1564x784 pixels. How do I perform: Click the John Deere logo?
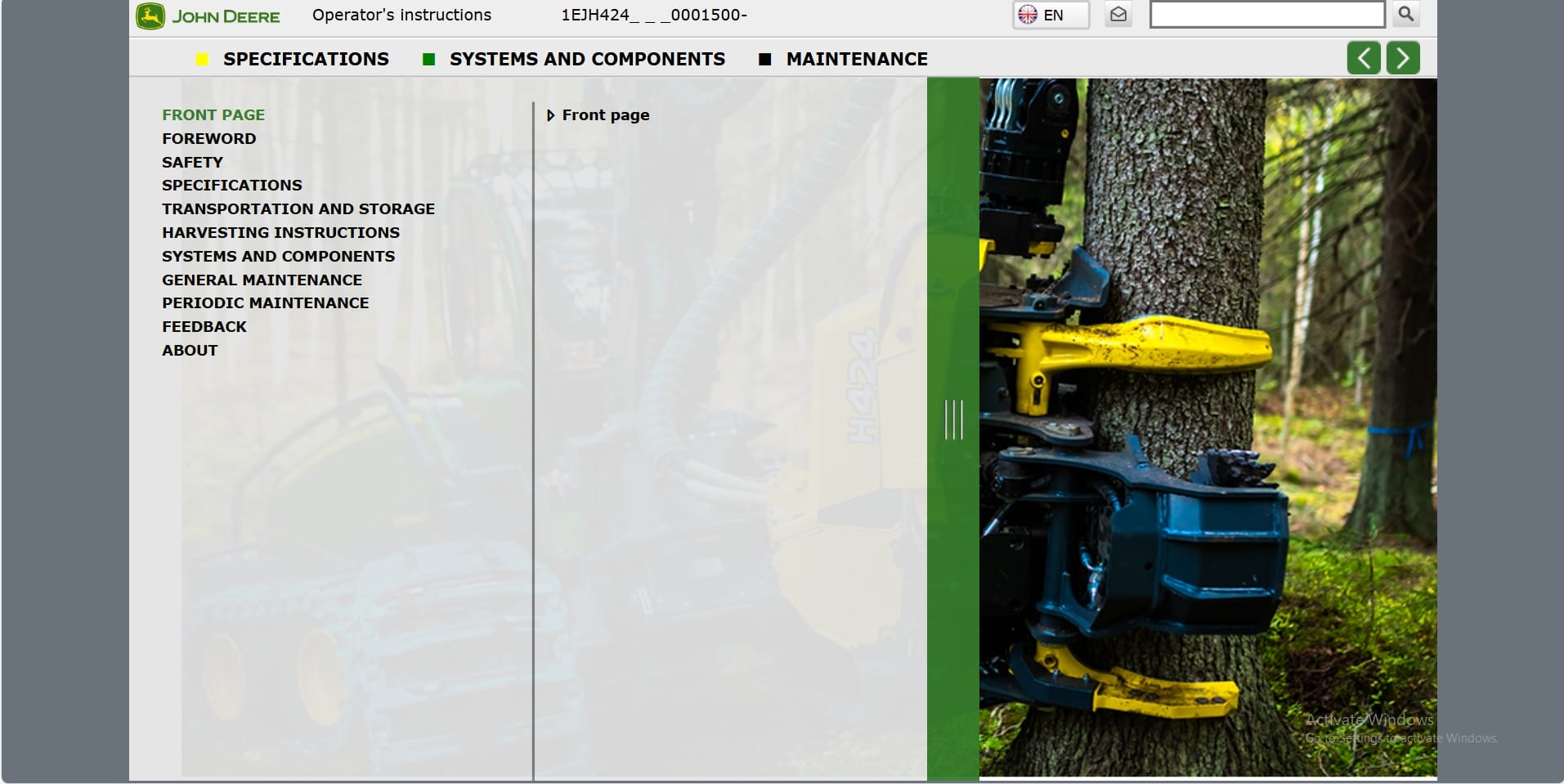coord(208,16)
